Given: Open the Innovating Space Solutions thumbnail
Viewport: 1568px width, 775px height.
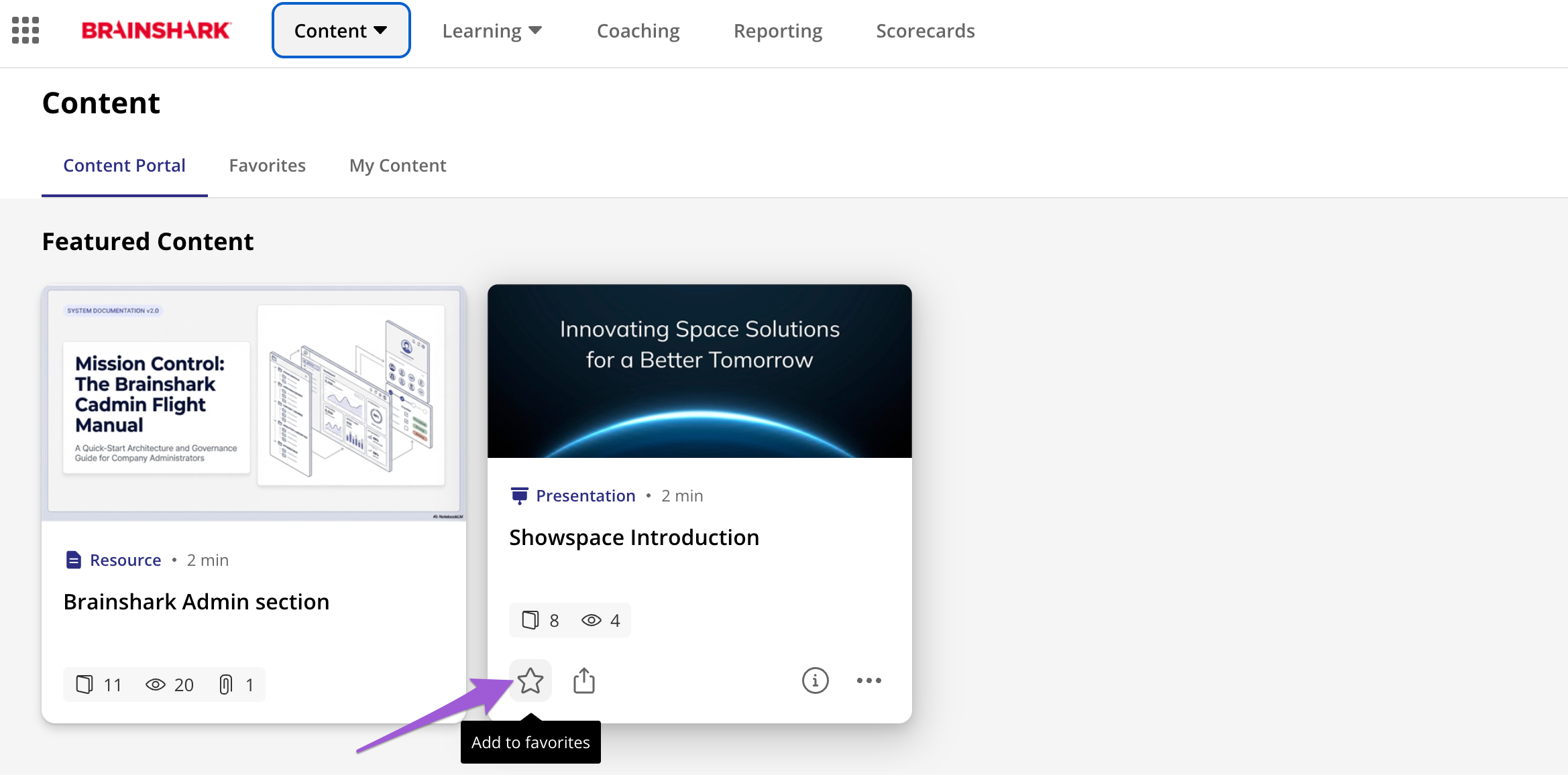Looking at the screenshot, I should (x=699, y=371).
